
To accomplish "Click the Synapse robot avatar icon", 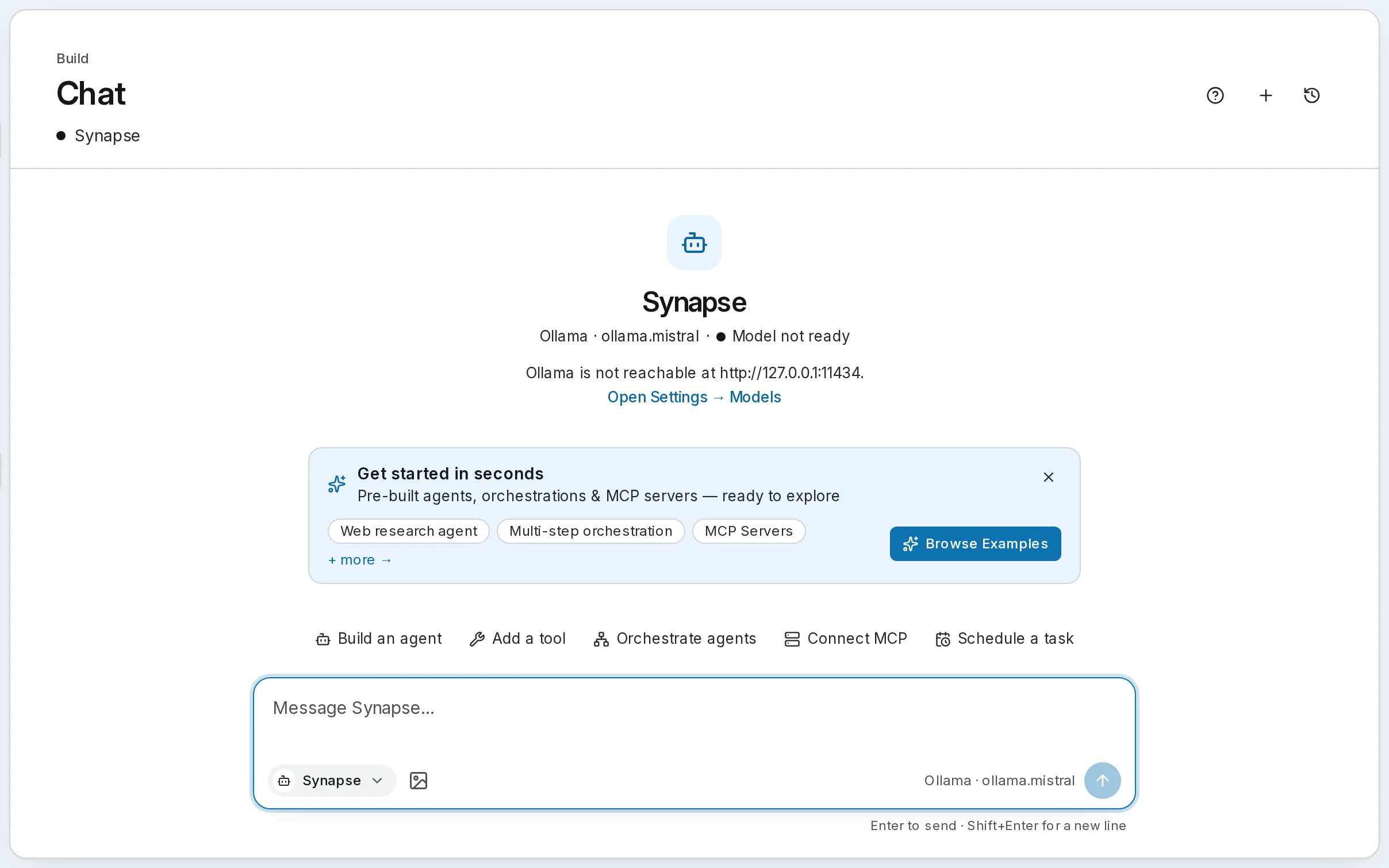I will tap(694, 243).
